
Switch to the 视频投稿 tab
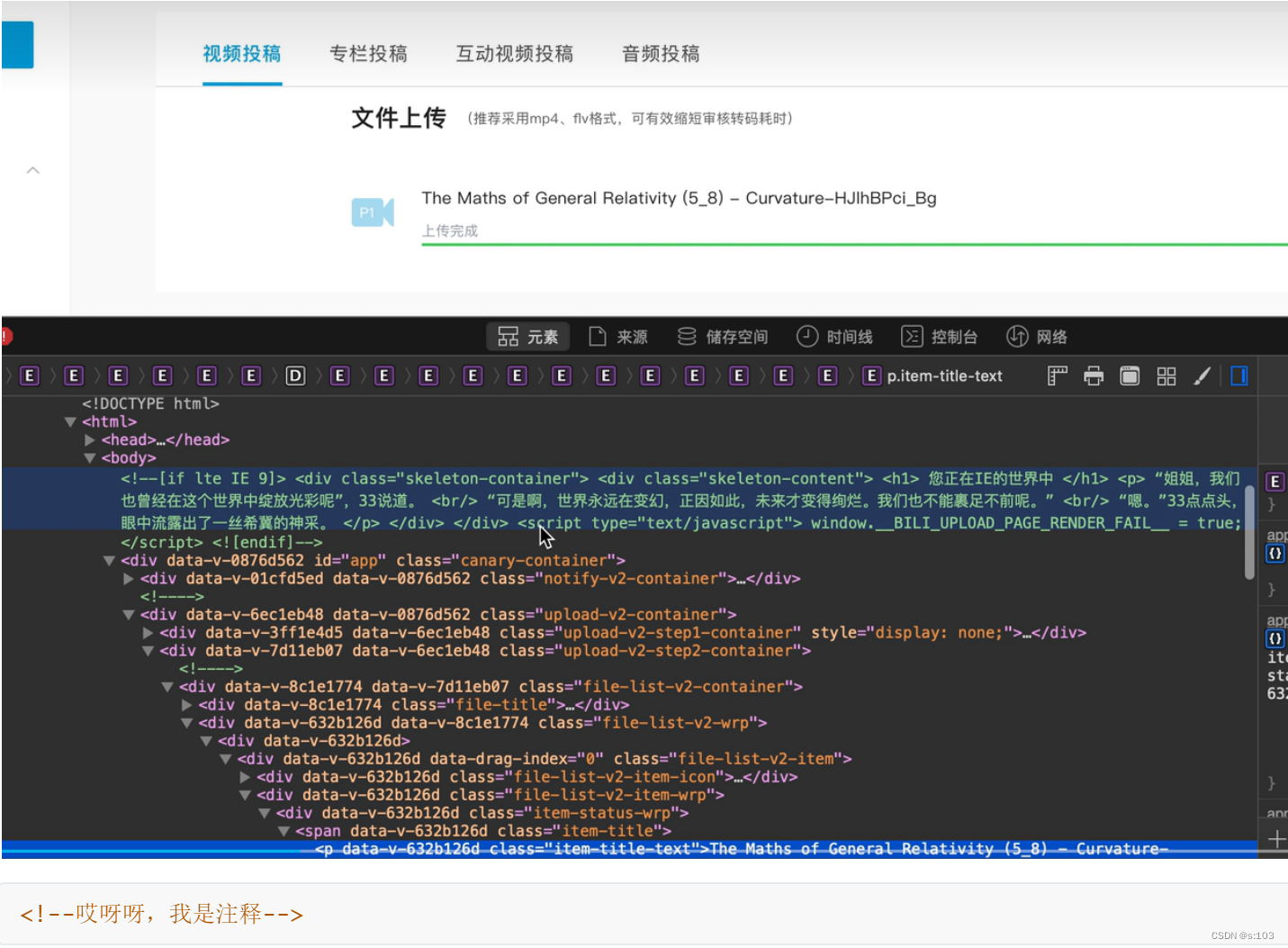(x=242, y=54)
